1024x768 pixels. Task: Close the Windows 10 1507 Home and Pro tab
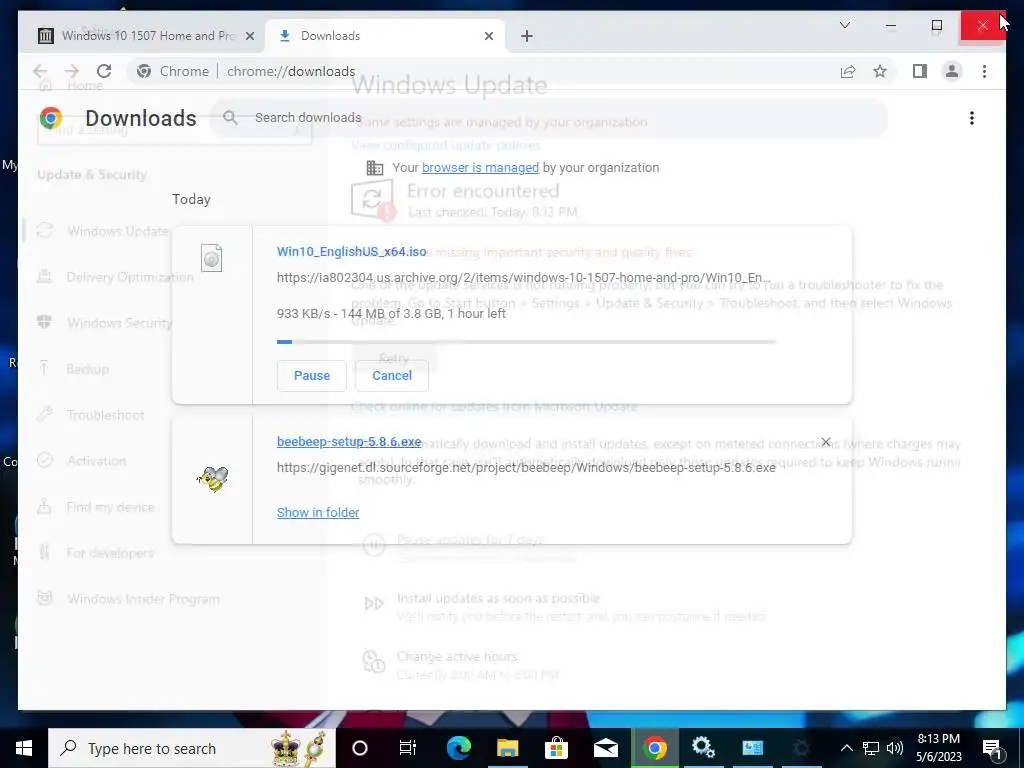pos(249,36)
